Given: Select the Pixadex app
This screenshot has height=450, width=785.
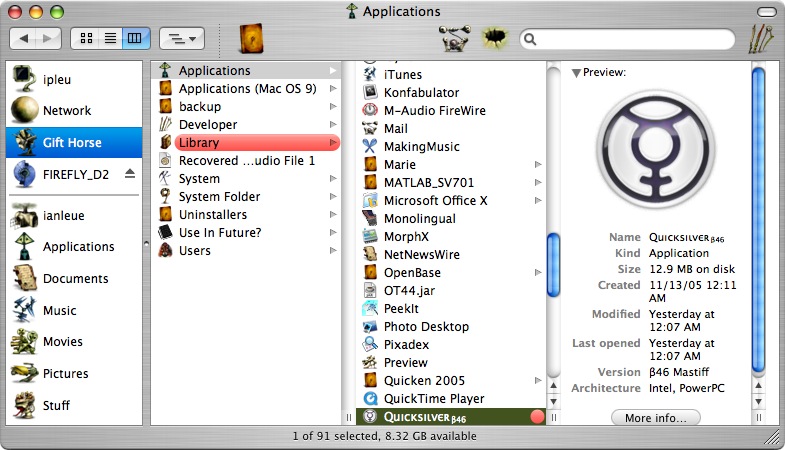Looking at the screenshot, I should point(451,345).
